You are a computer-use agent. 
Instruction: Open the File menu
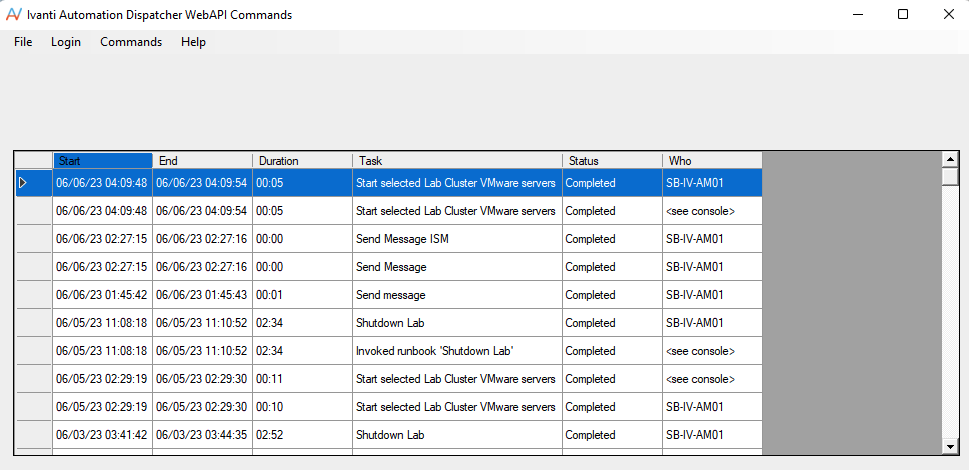coord(23,42)
